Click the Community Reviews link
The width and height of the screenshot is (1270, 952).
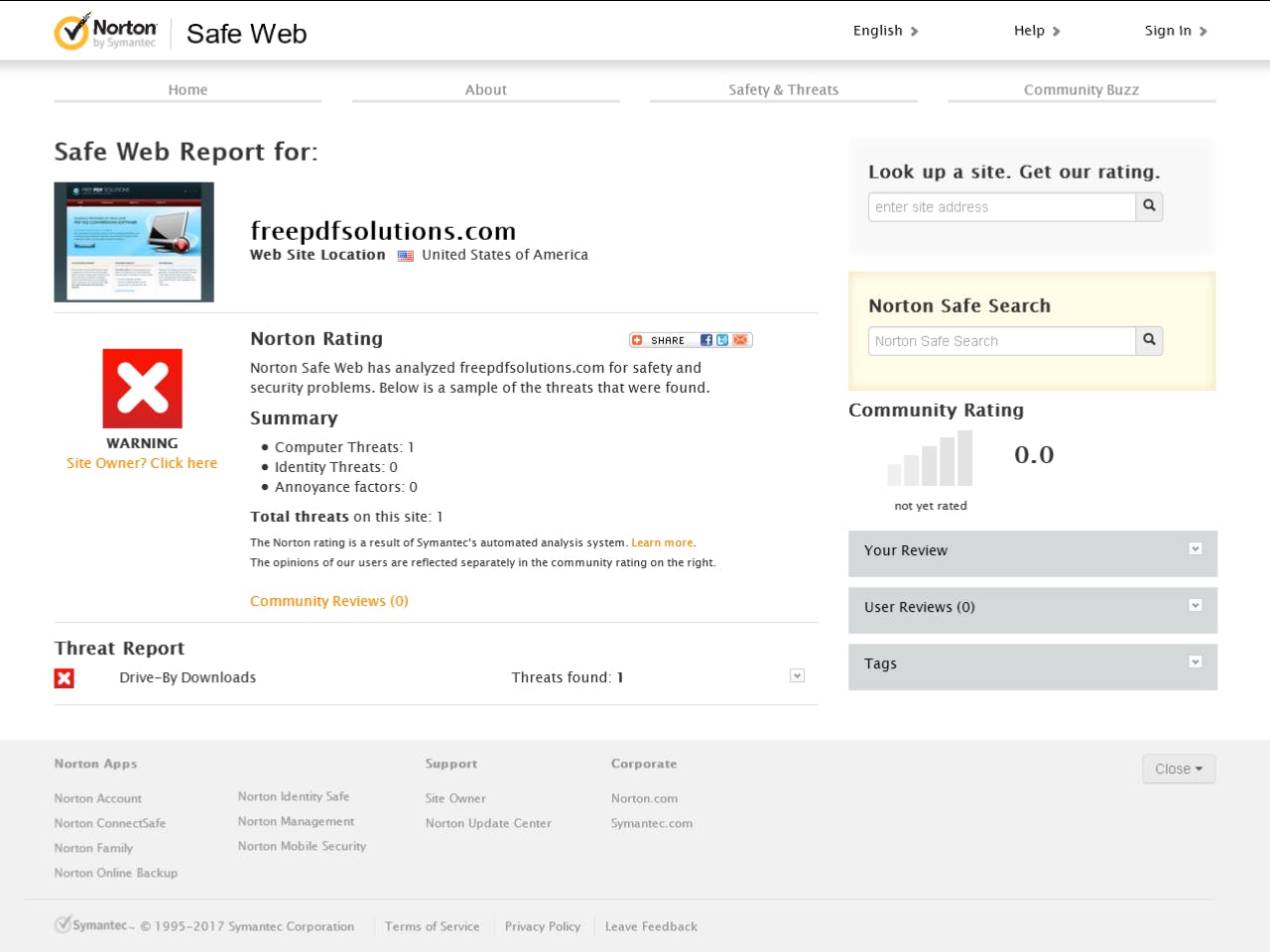328,601
